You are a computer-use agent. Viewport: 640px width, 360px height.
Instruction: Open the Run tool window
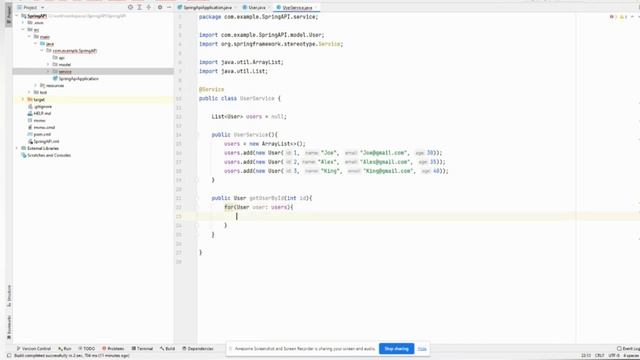(64, 349)
